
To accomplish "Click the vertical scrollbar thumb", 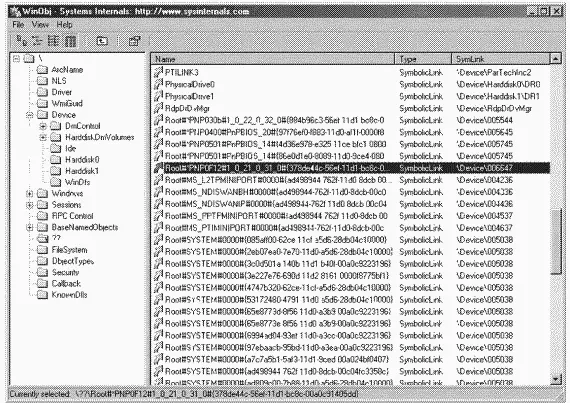I will [x=556, y=242].
